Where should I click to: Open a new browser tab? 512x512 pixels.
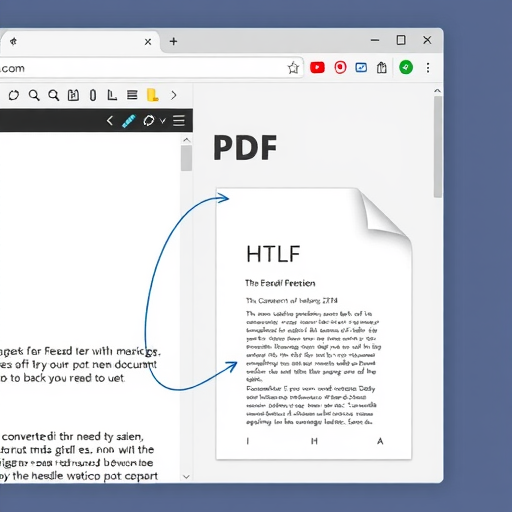[173, 41]
